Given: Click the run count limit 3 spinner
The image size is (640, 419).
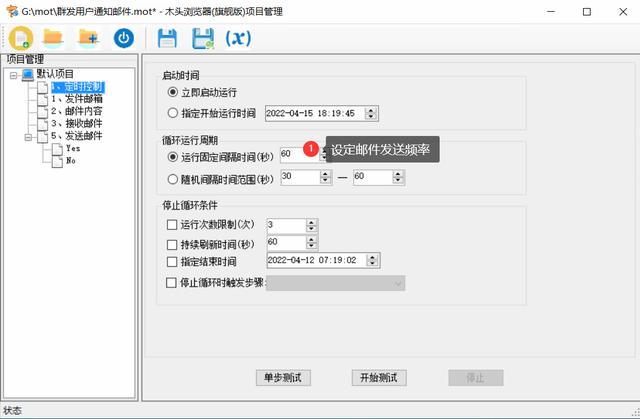Looking at the screenshot, I should [x=311, y=226].
